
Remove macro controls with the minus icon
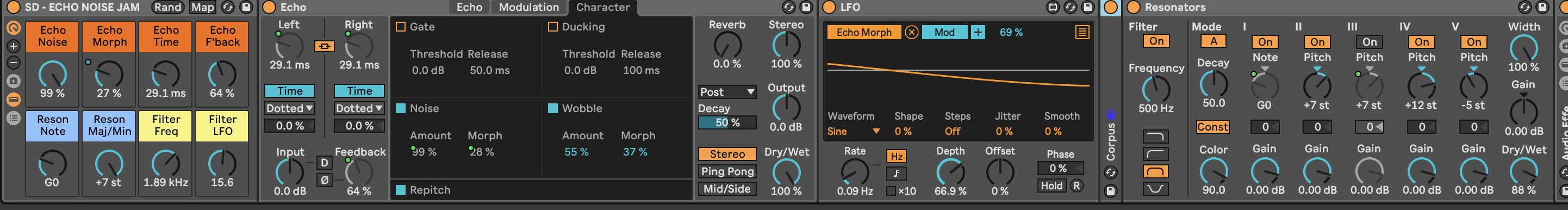(x=14, y=63)
